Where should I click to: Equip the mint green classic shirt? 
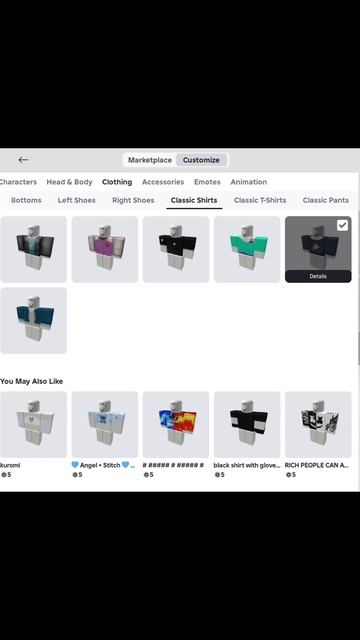tap(247, 249)
